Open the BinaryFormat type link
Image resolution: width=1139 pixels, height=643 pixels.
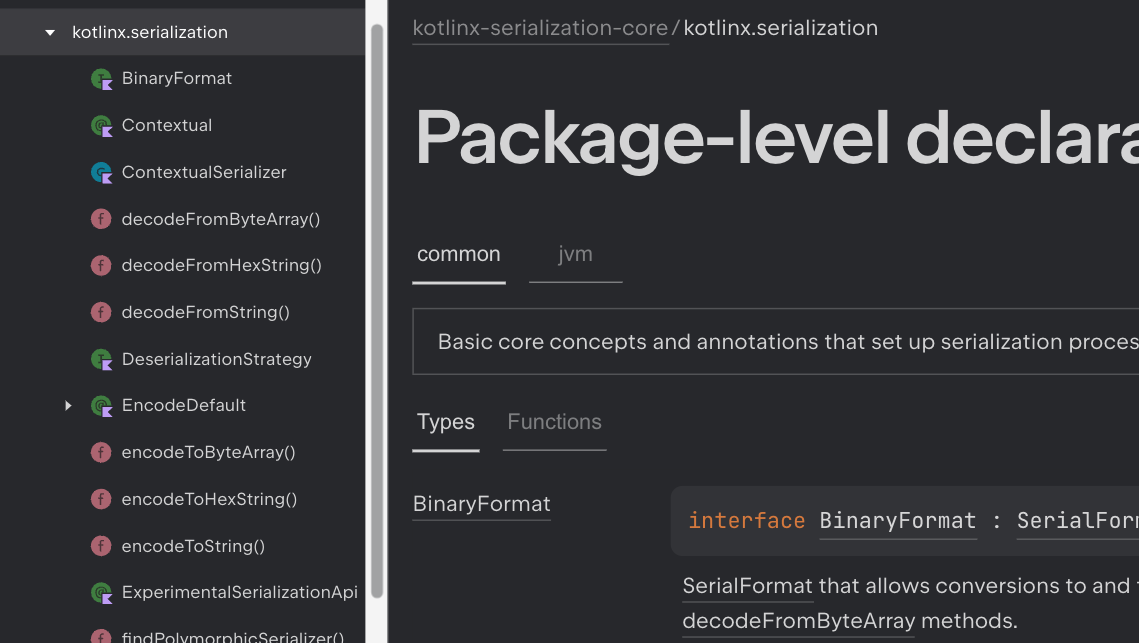point(481,504)
